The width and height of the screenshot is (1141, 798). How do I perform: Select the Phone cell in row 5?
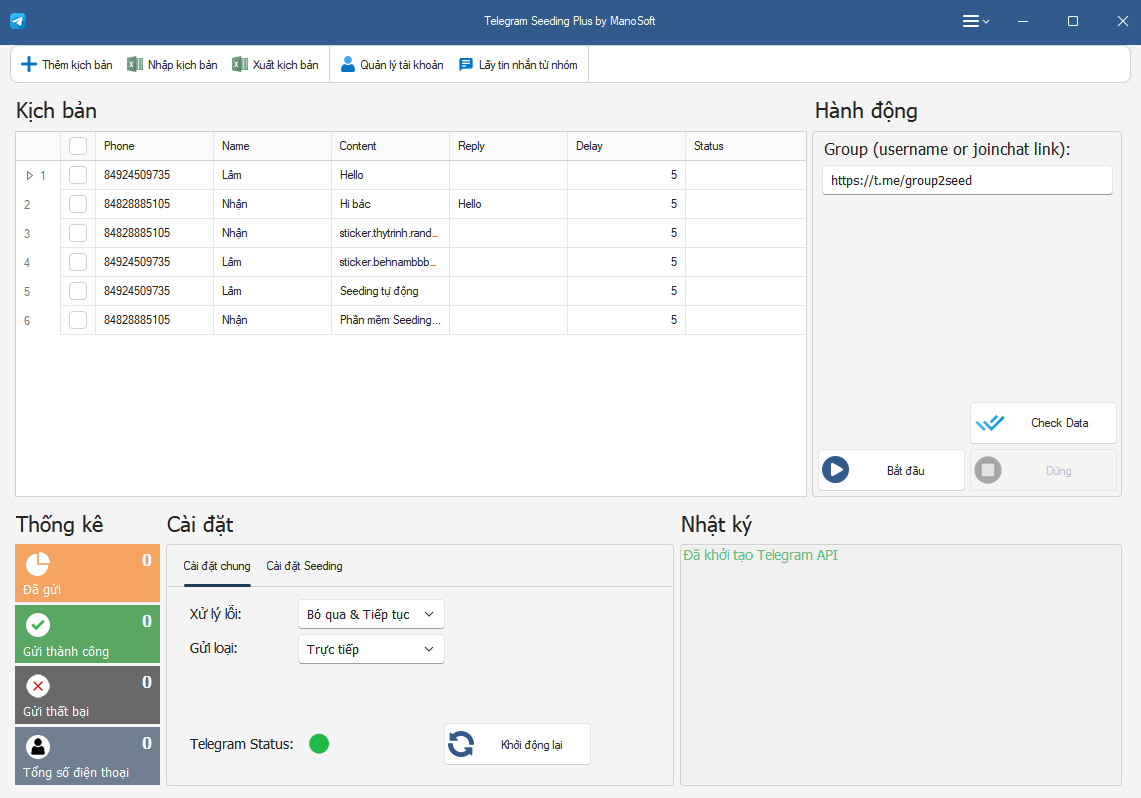coord(154,291)
